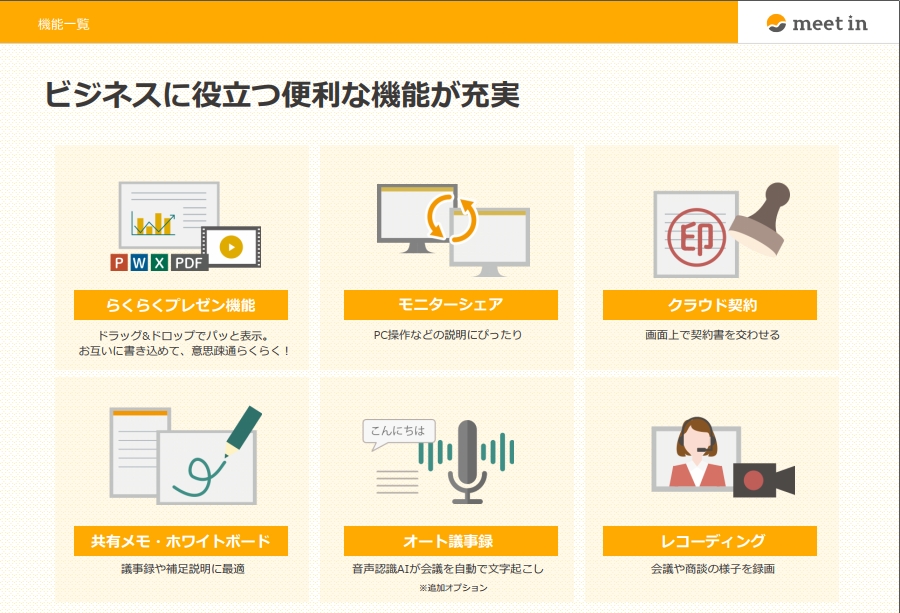This screenshot has width=900, height=613.
Task: Click the rubber stamp icon
Action: 761,219
